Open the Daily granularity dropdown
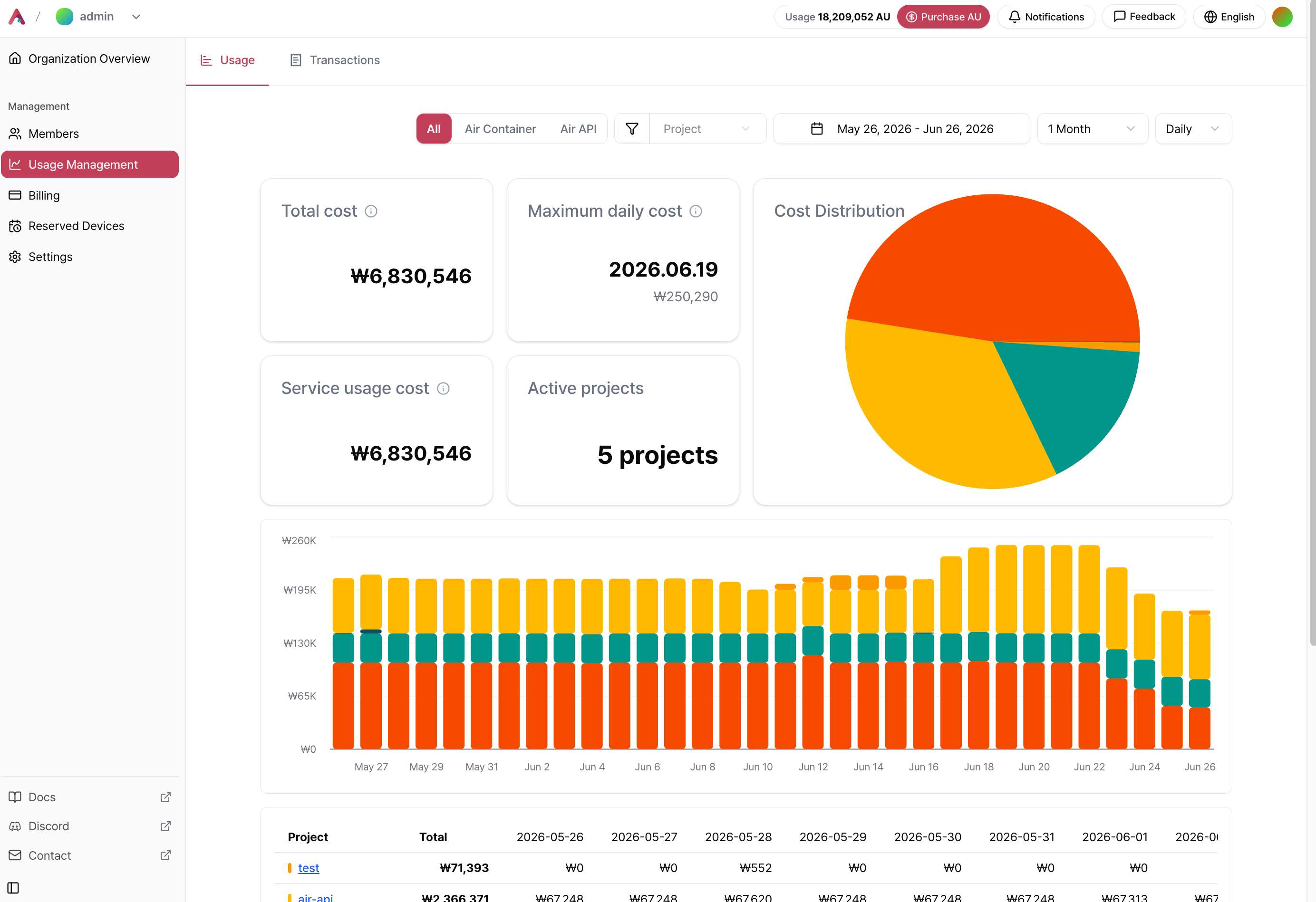 (x=1193, y=129)
